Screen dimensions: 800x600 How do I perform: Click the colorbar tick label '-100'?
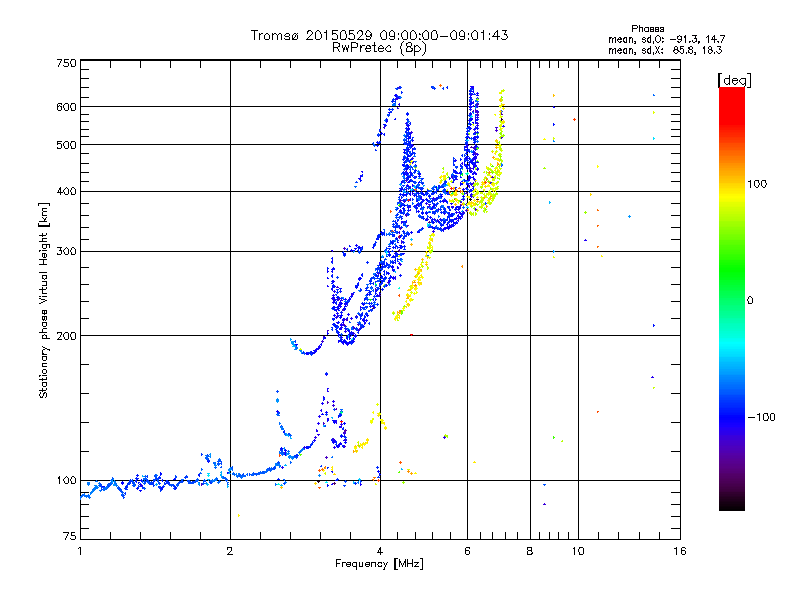[761, 417]
